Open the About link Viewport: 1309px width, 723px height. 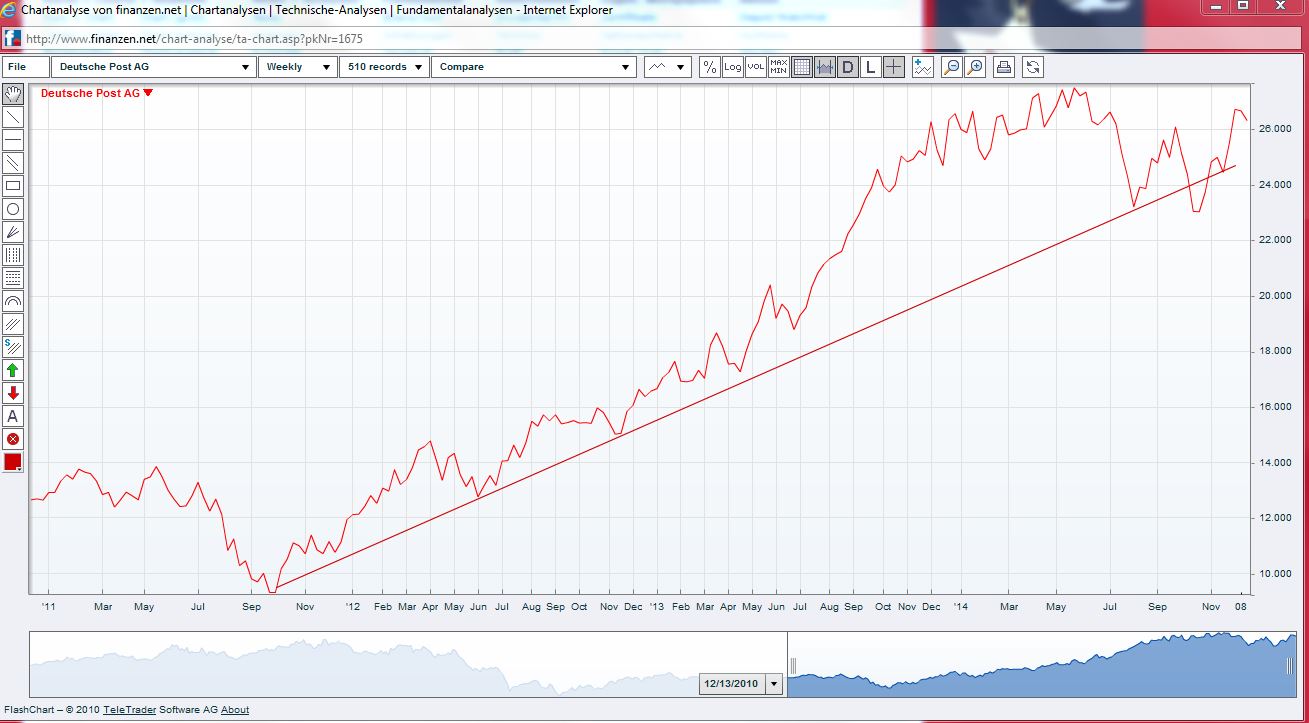[235, 710]
